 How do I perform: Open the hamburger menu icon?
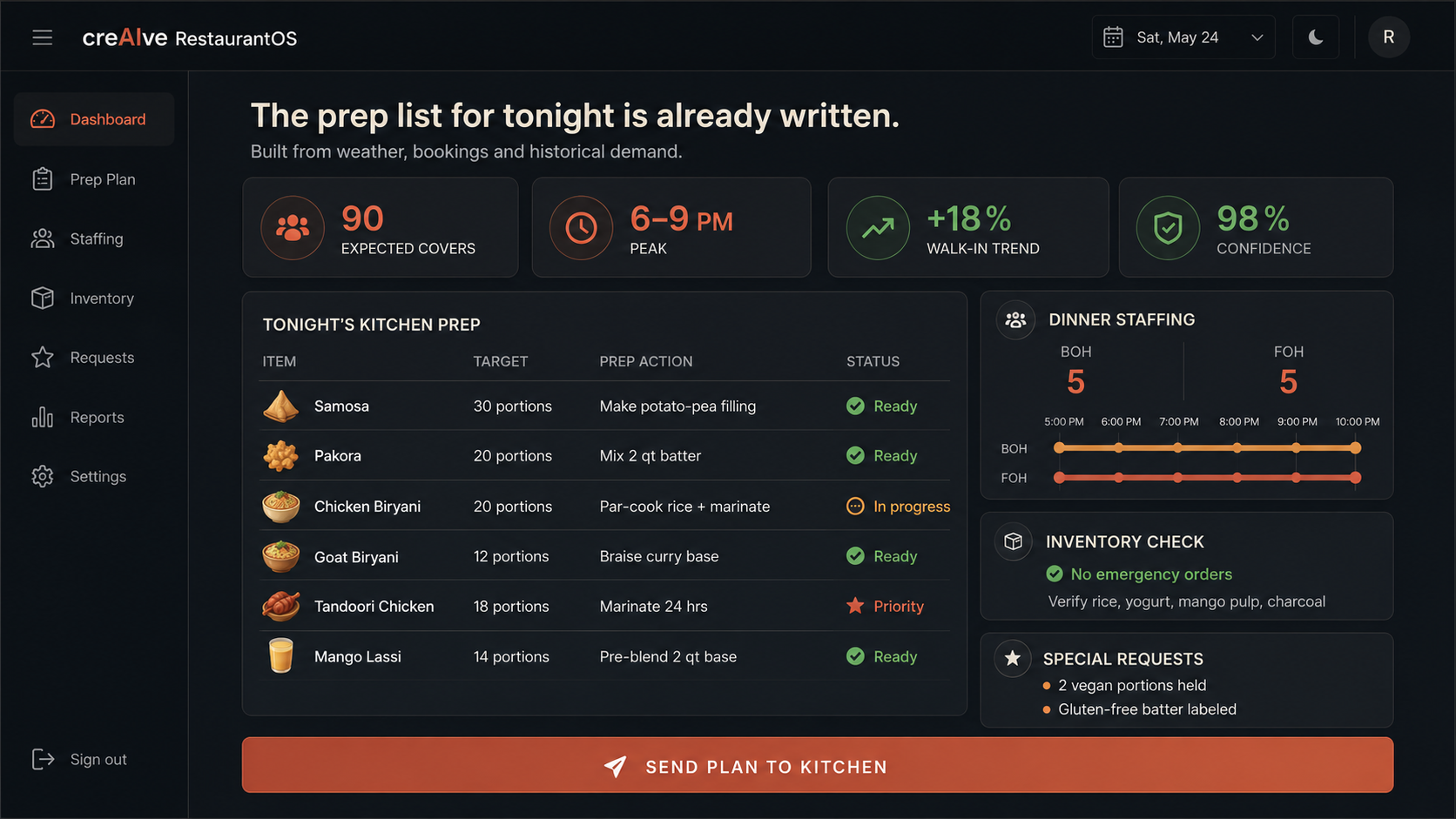pyautogui.click(x=43, y=37)
